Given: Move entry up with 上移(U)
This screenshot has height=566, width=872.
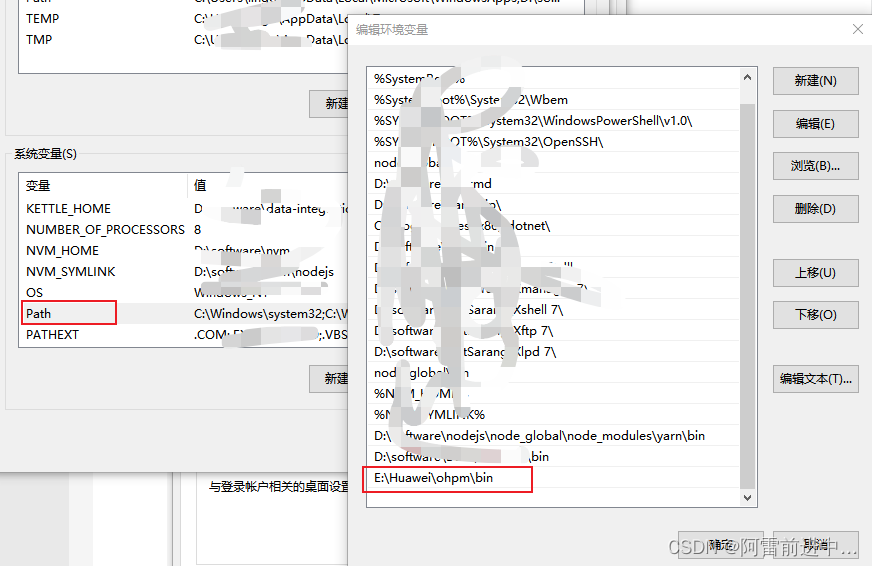Looking at the screenshot, I should pyautogui.click(x=815, y=273).
